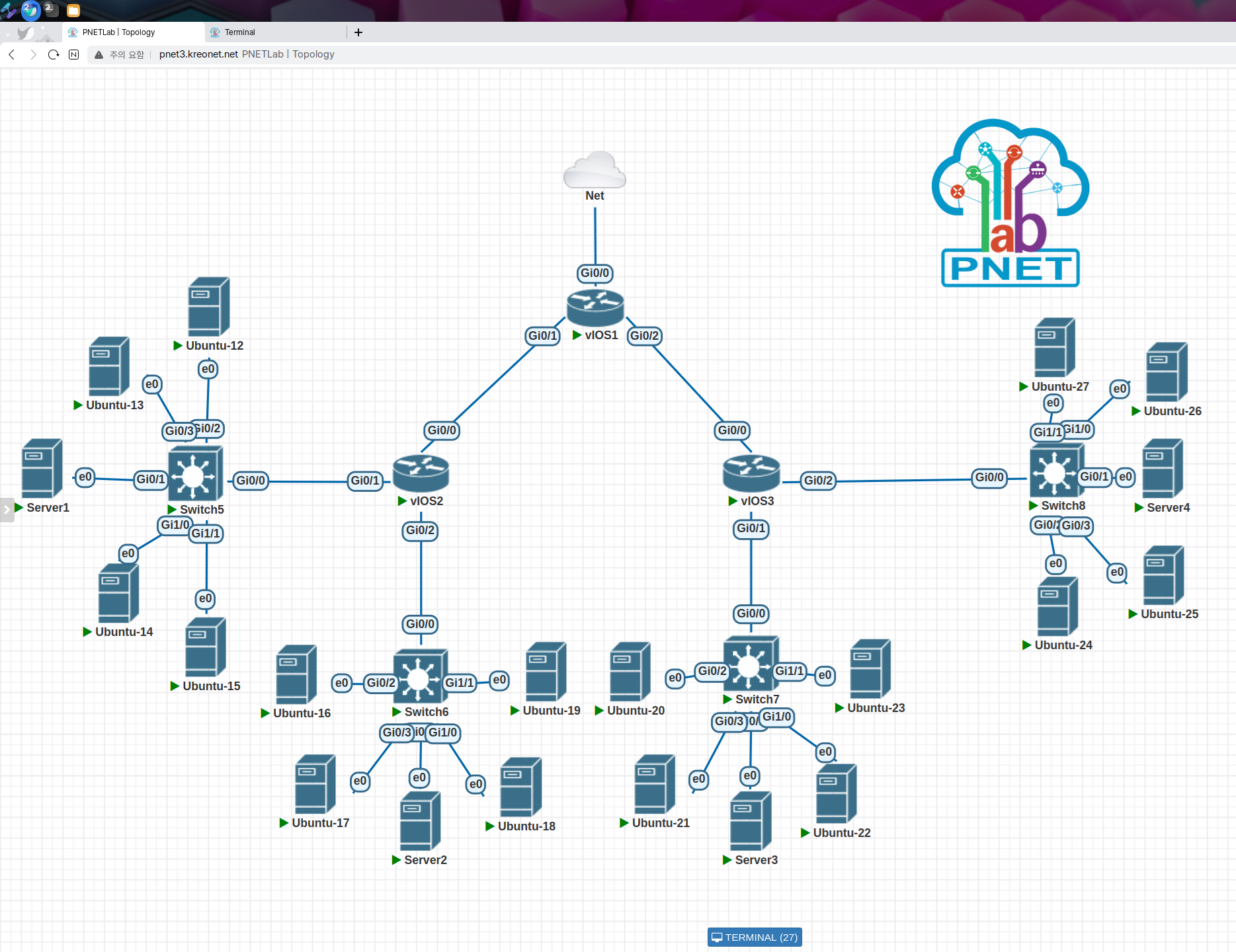The width and height of the screenshot is (1236, 952).
Task: Click the Ubuntu-21 host icon
Action: (655, 784)
